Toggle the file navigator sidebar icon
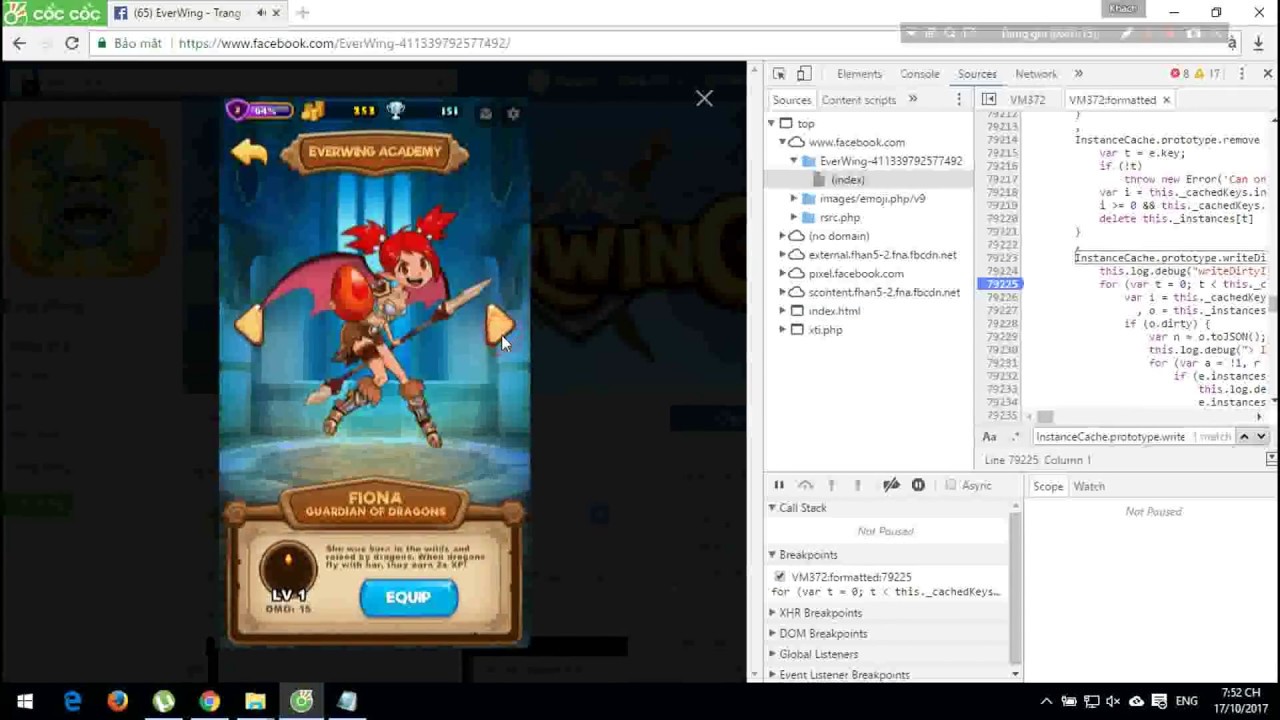The height and width of the screenshot is (720, 1280). tap(989, 99)
